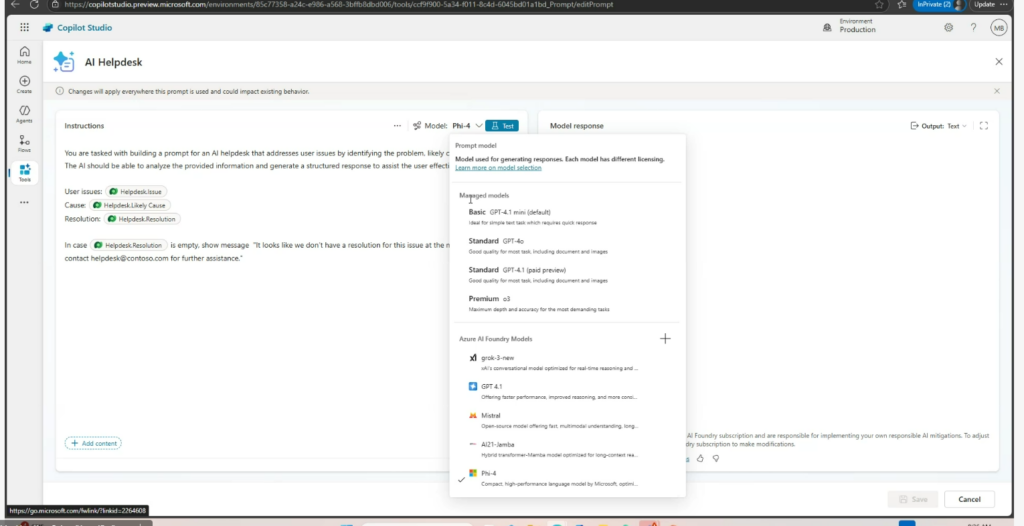Click the Copilot Studio logo
The height and width of the screenshot is (526, 1024).
point(78,27)
